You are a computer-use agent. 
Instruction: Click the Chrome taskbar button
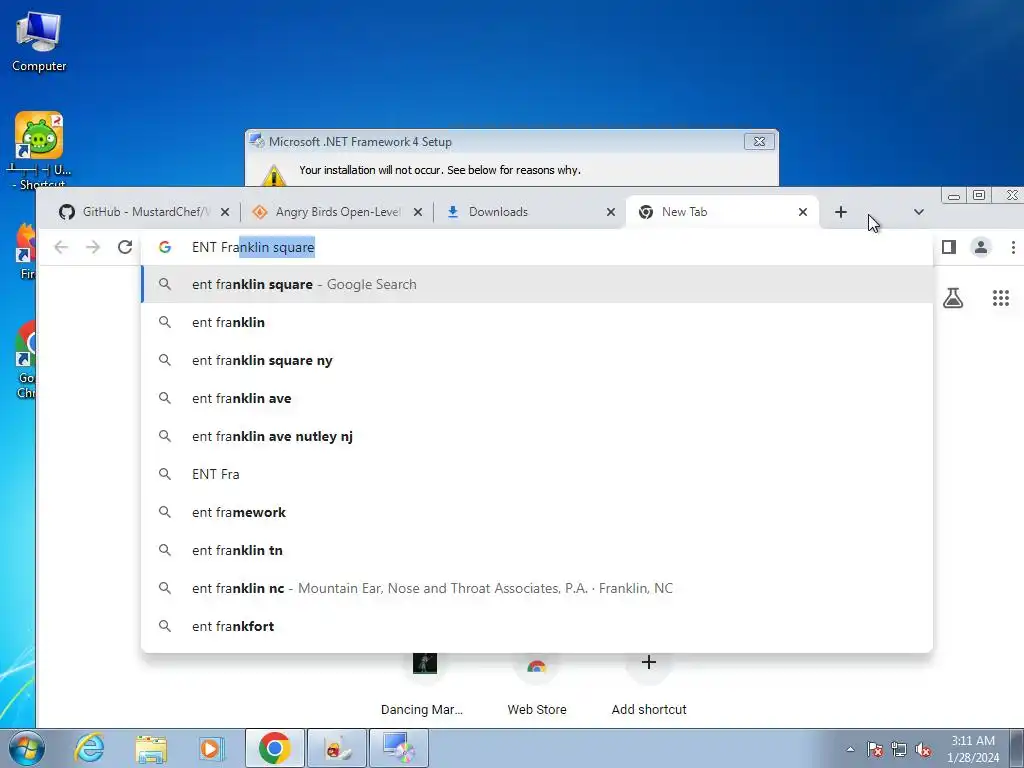(x=274, y=748)
